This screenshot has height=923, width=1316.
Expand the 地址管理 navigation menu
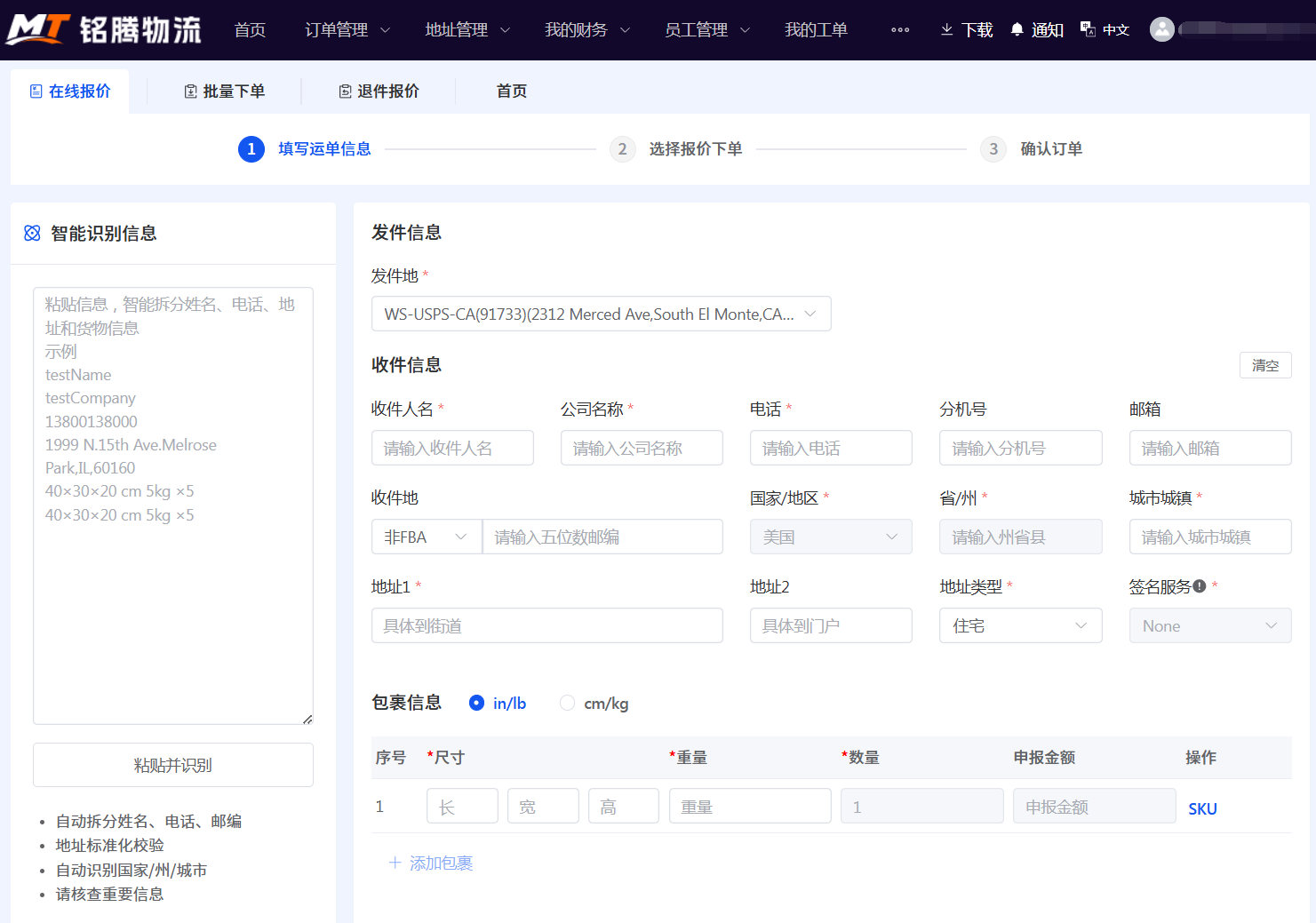click(x=467, y=30)
